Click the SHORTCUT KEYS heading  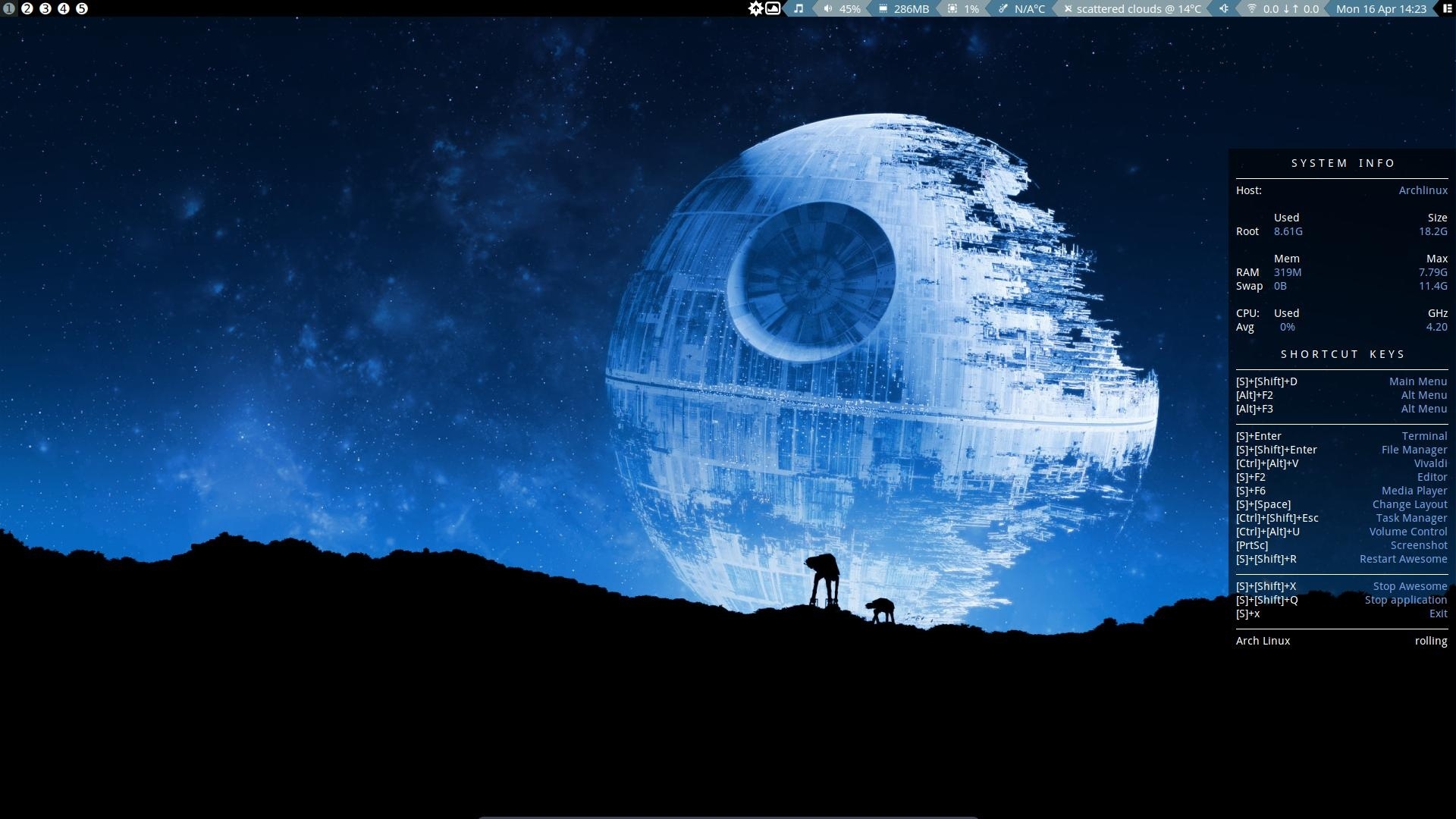1343,354
